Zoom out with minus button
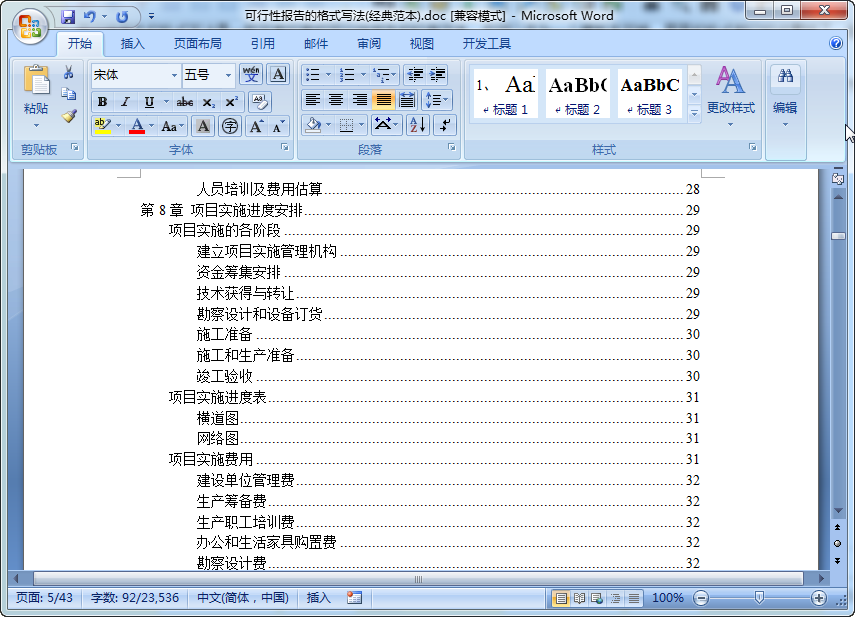The height and width of the screenshot is (617, 855). click(701, 598)
